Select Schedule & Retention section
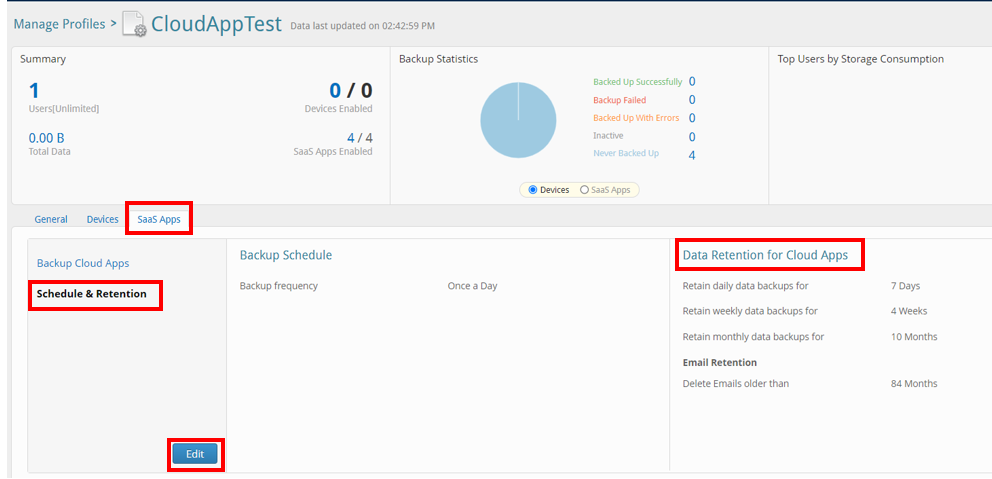The image size is (992, 479). [92, 294]
